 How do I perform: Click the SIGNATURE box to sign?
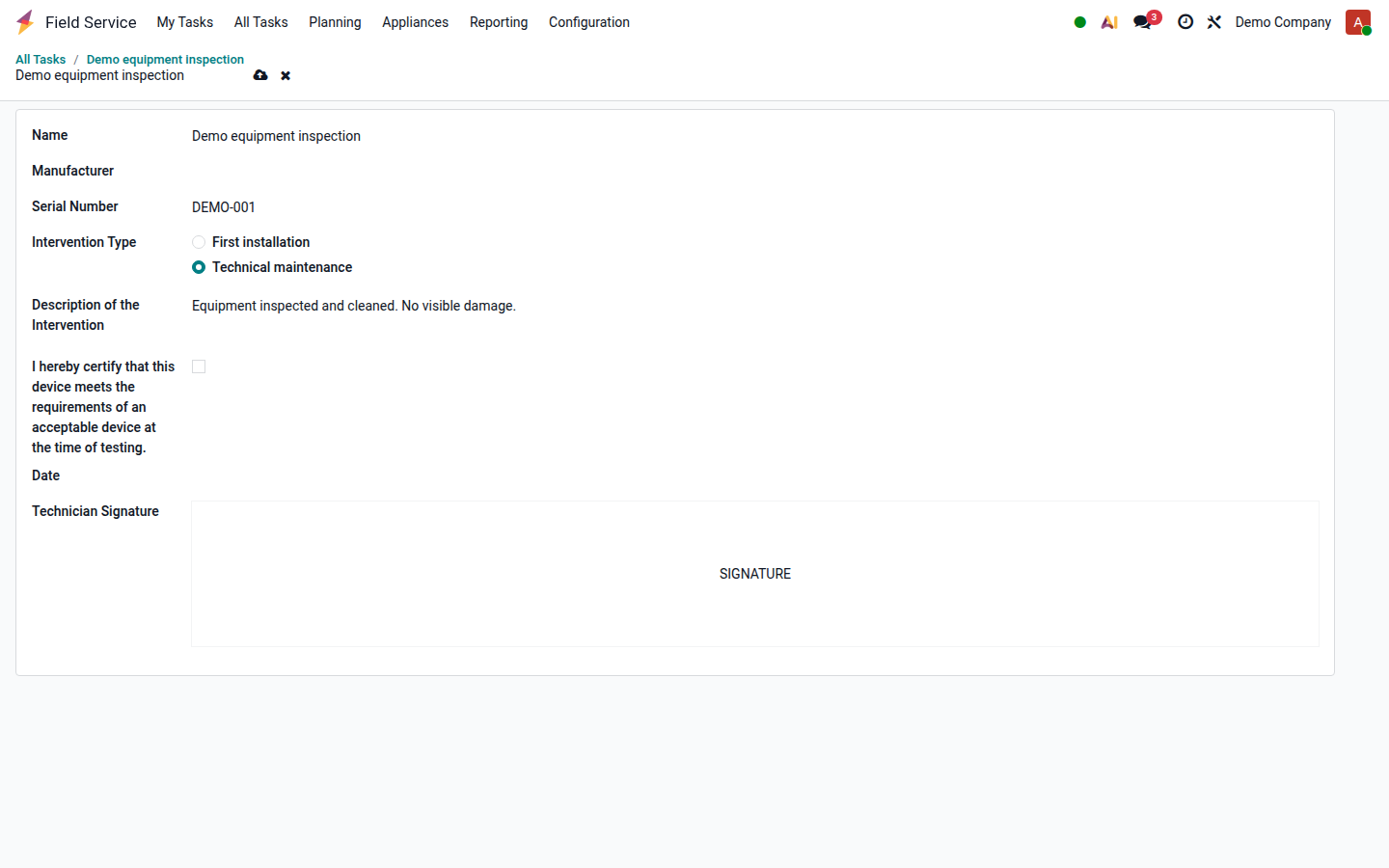[755, 574]
